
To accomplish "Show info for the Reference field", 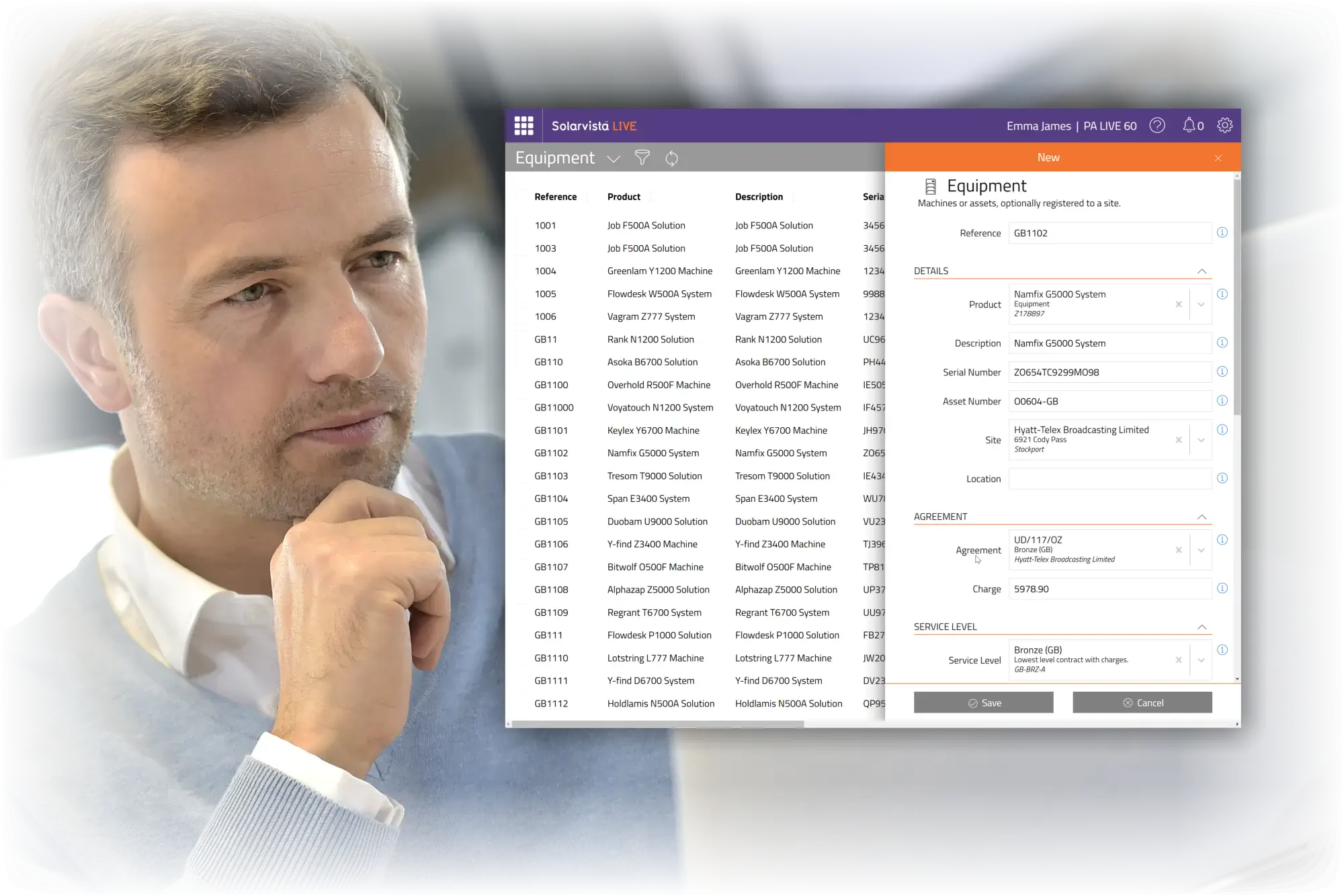I will [x=1222, y=232].
